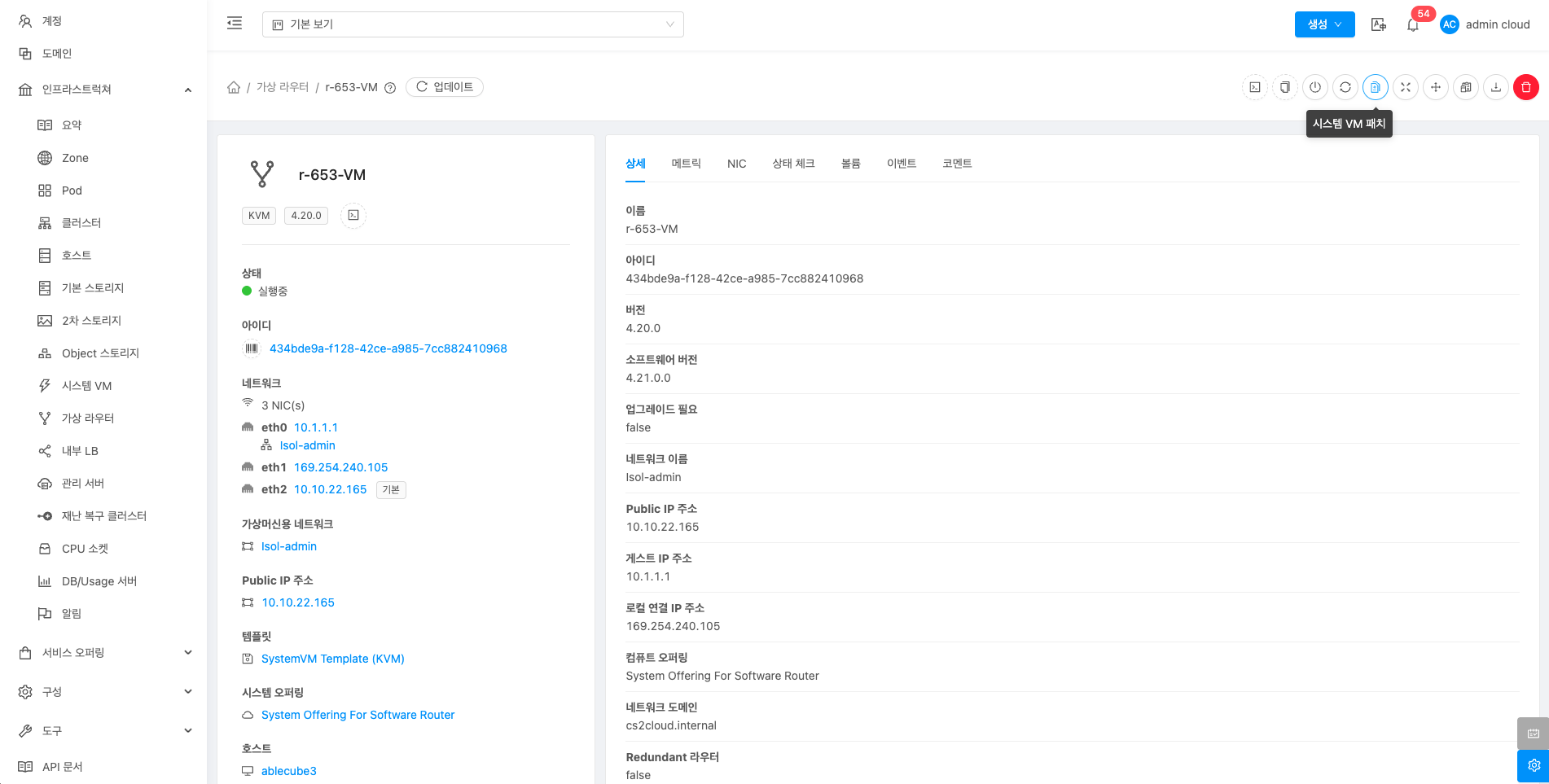
Task: Switch to the NIC tab
Action: pos(736,164)
